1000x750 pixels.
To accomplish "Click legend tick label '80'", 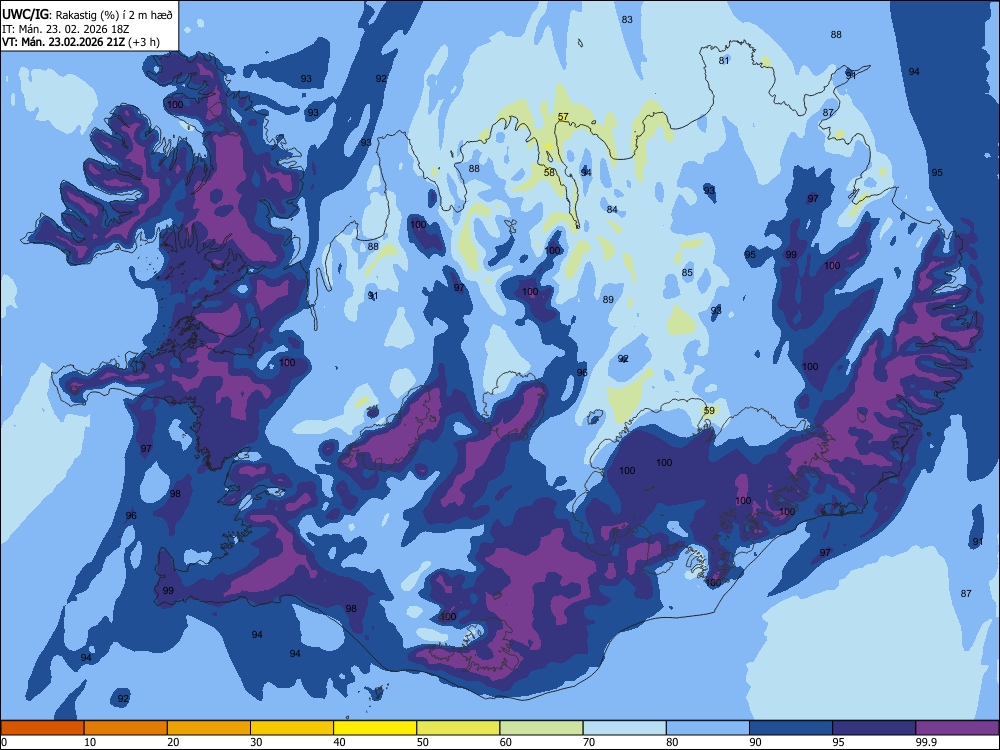I will point(672,742).
